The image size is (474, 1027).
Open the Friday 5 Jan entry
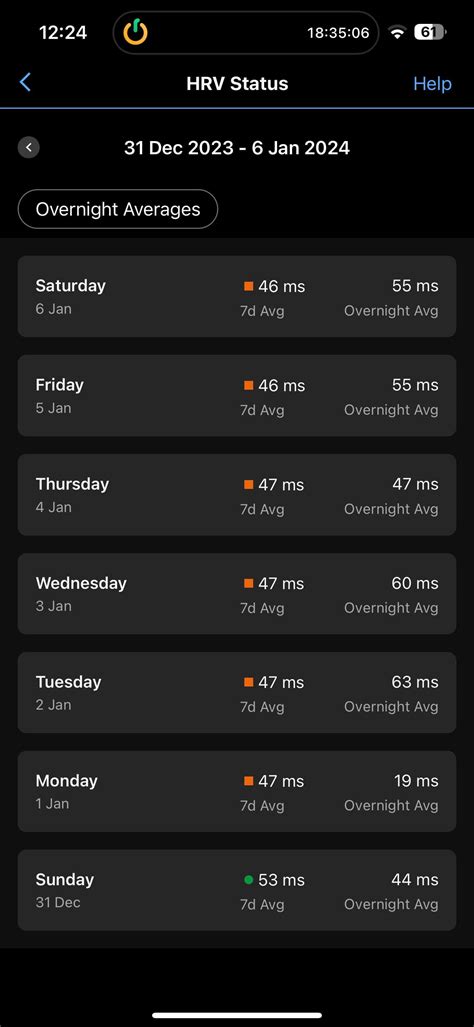click(x=237, y=396)
